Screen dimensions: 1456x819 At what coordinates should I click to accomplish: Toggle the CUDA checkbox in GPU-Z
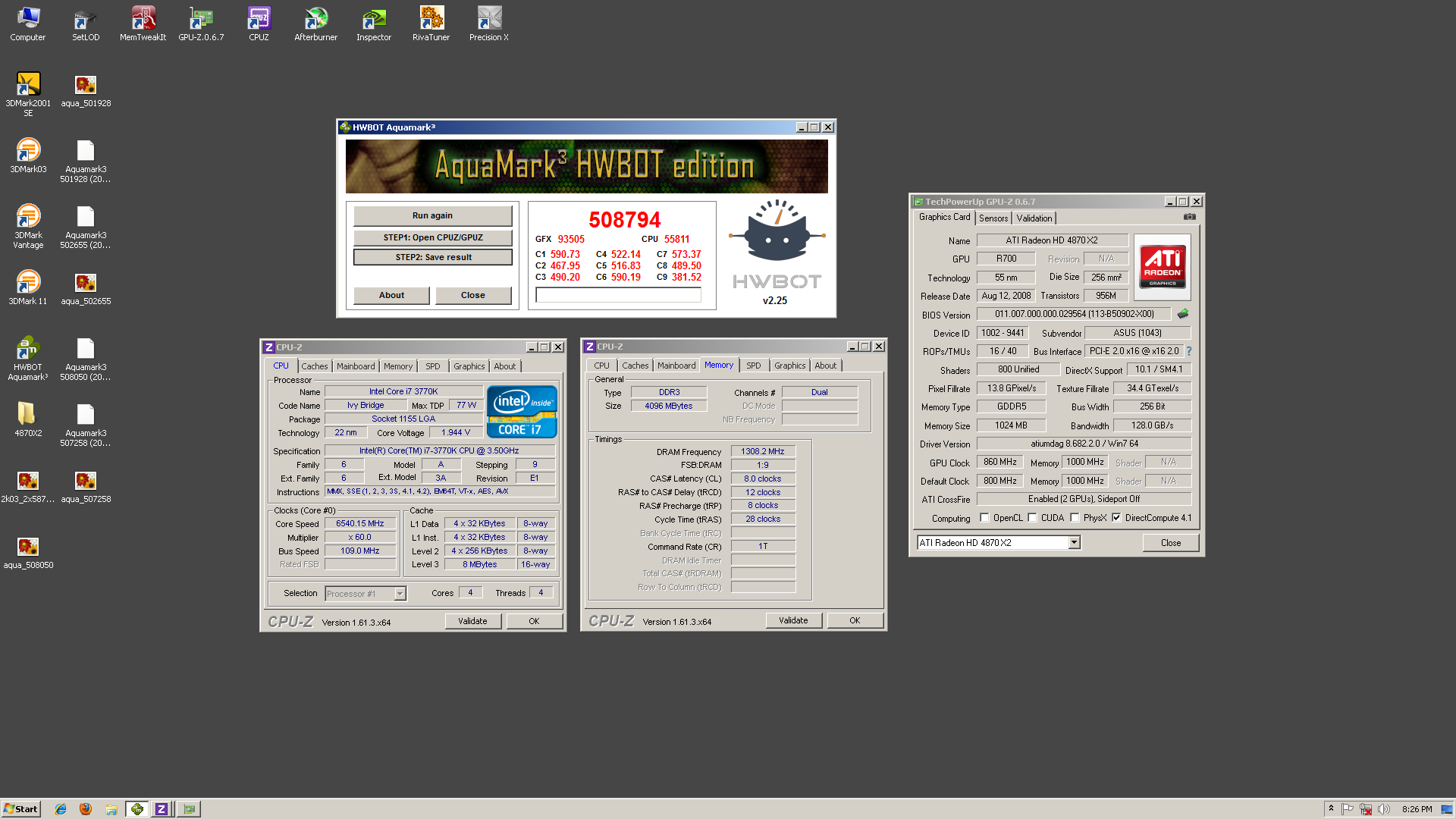tap(1032, 518)
